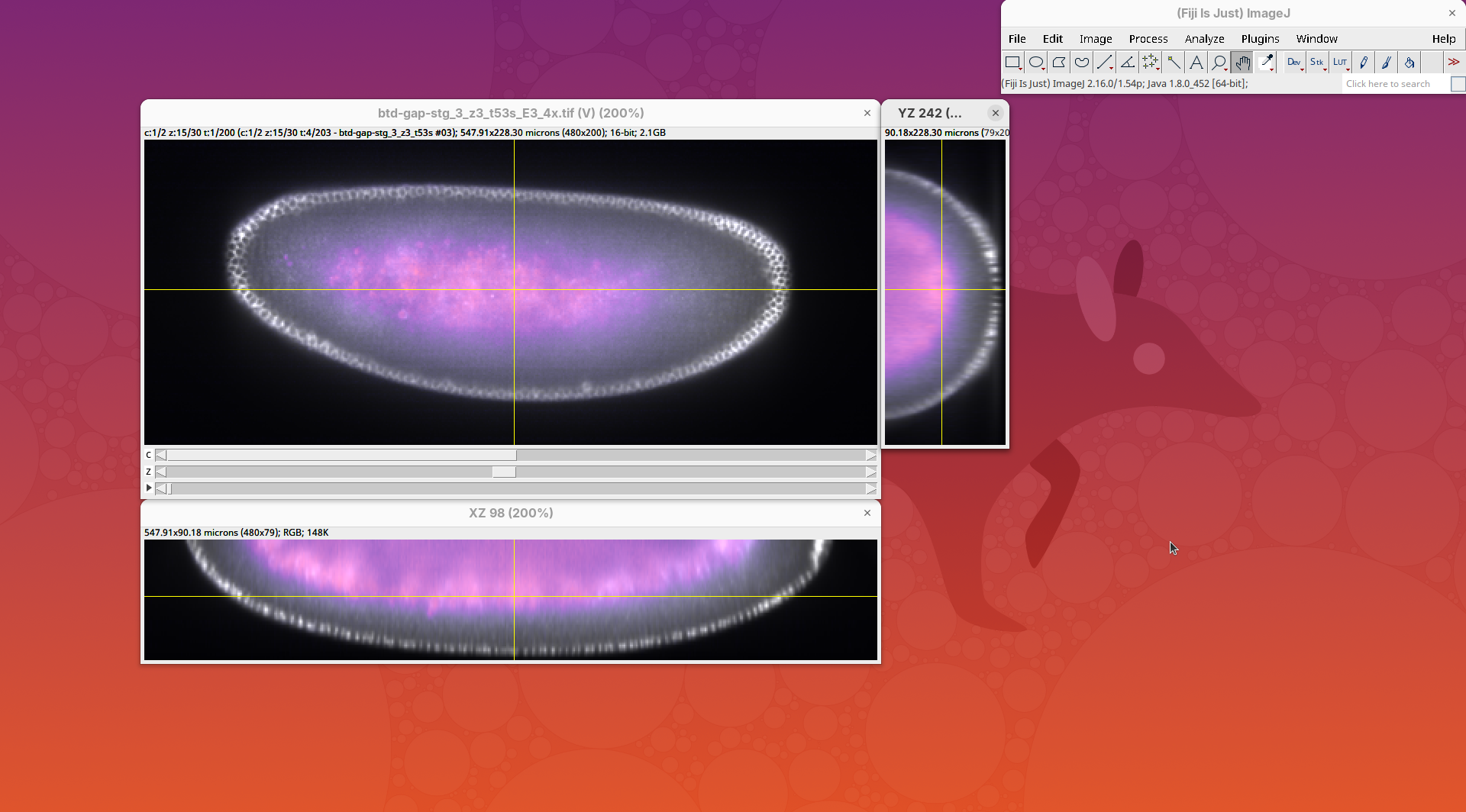This screenshot has width=1466, height=812.
Task: Activate the Angle tool
Action: (x=1127, y=63)
